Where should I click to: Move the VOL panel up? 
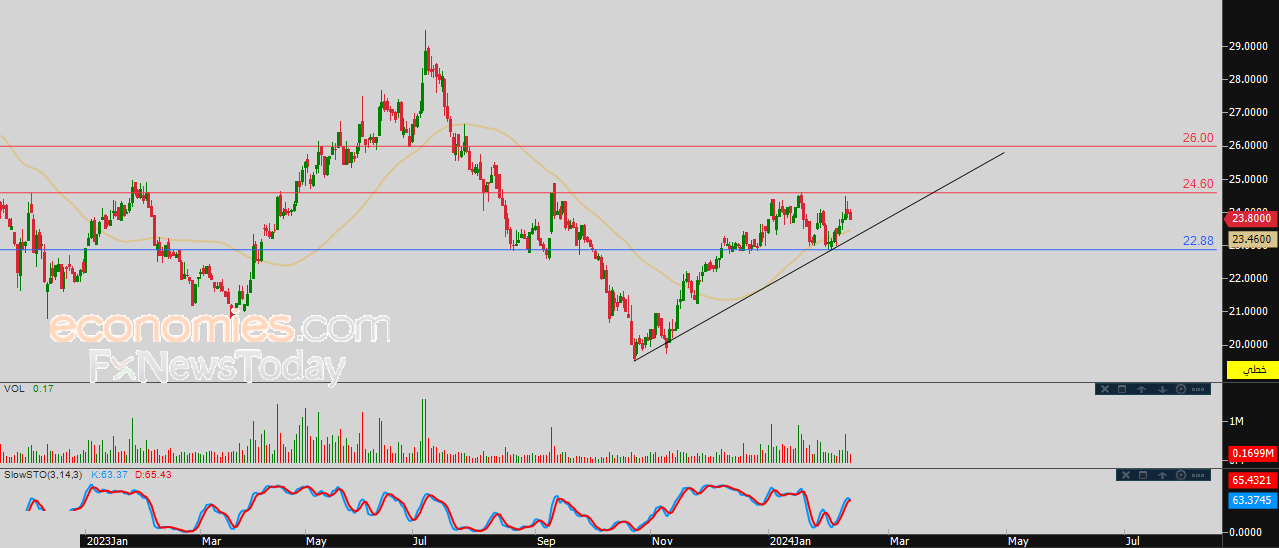point(1141,389)
